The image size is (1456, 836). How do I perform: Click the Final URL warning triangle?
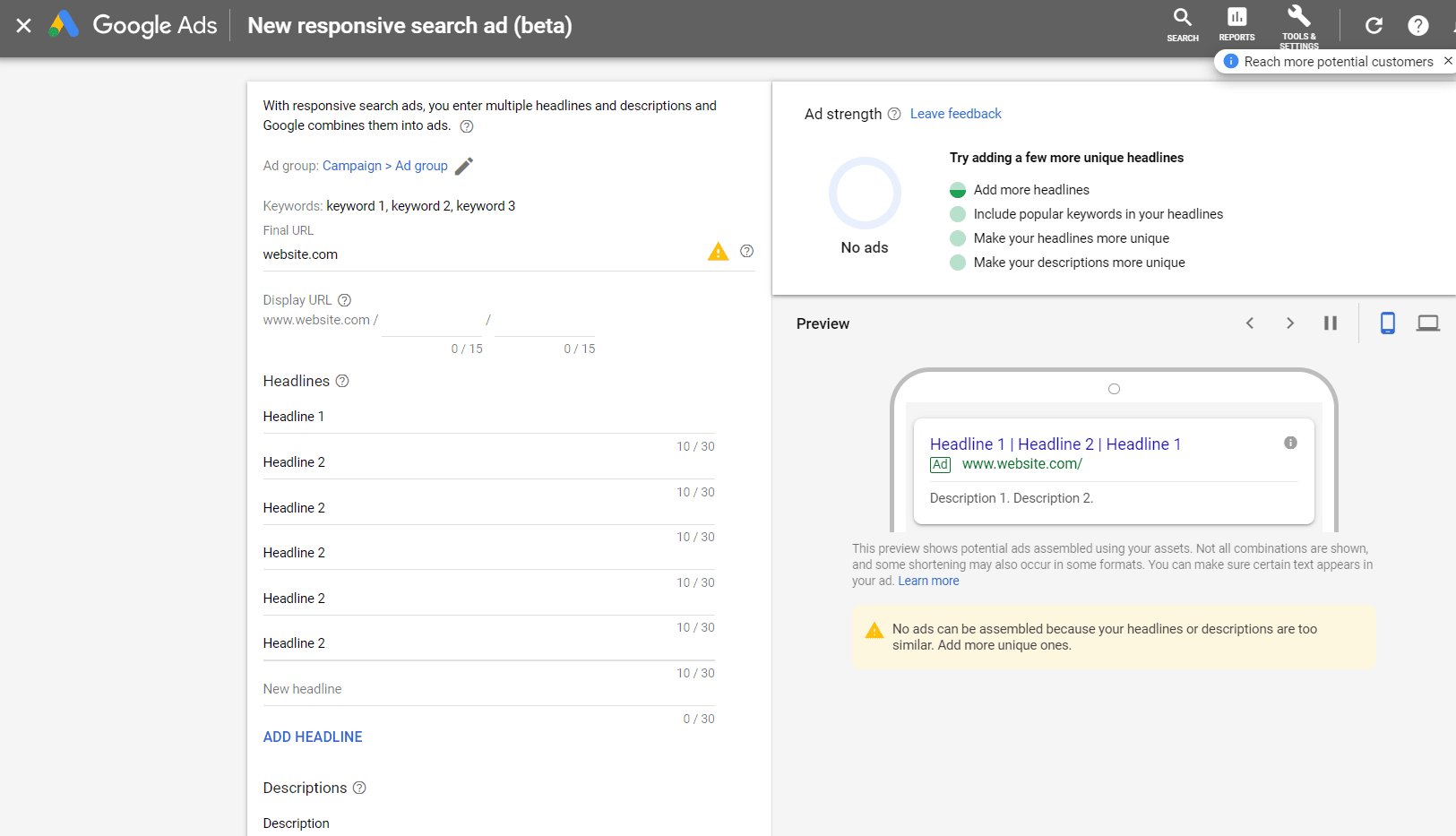pyautogui.click(x=718, y=253)
